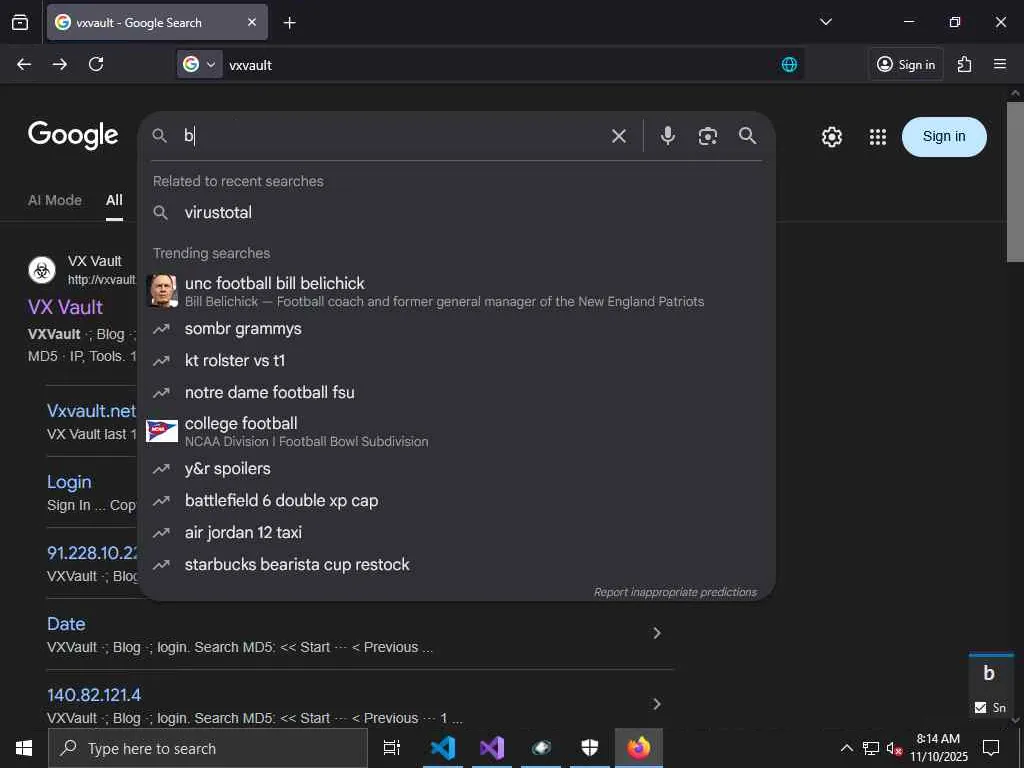1024x768 pixels.
Task: Expand the Date sitelink chevron
Action: [x=656, y=633]
